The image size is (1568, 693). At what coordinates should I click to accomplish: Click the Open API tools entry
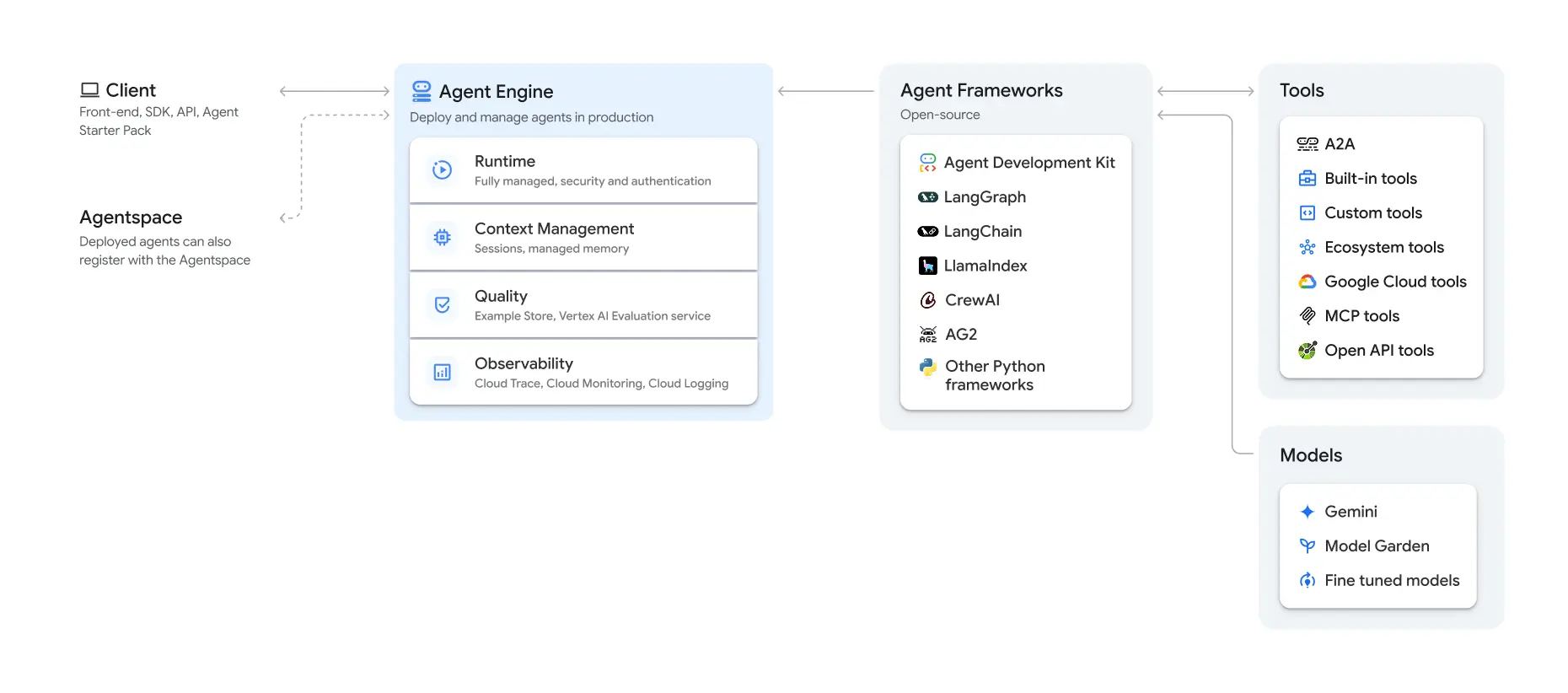click(x=1378, y=351)
